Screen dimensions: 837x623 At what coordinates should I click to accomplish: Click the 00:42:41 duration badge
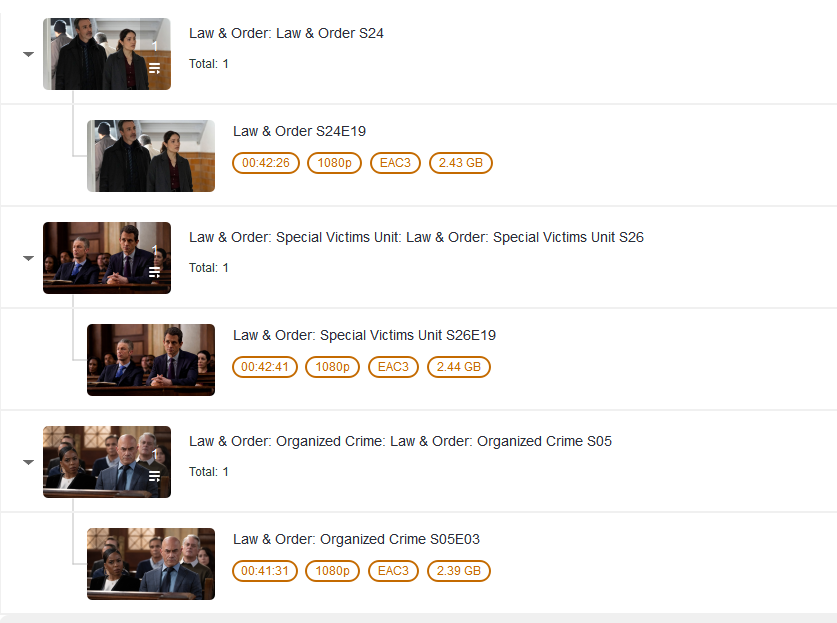tap(265, 367)
